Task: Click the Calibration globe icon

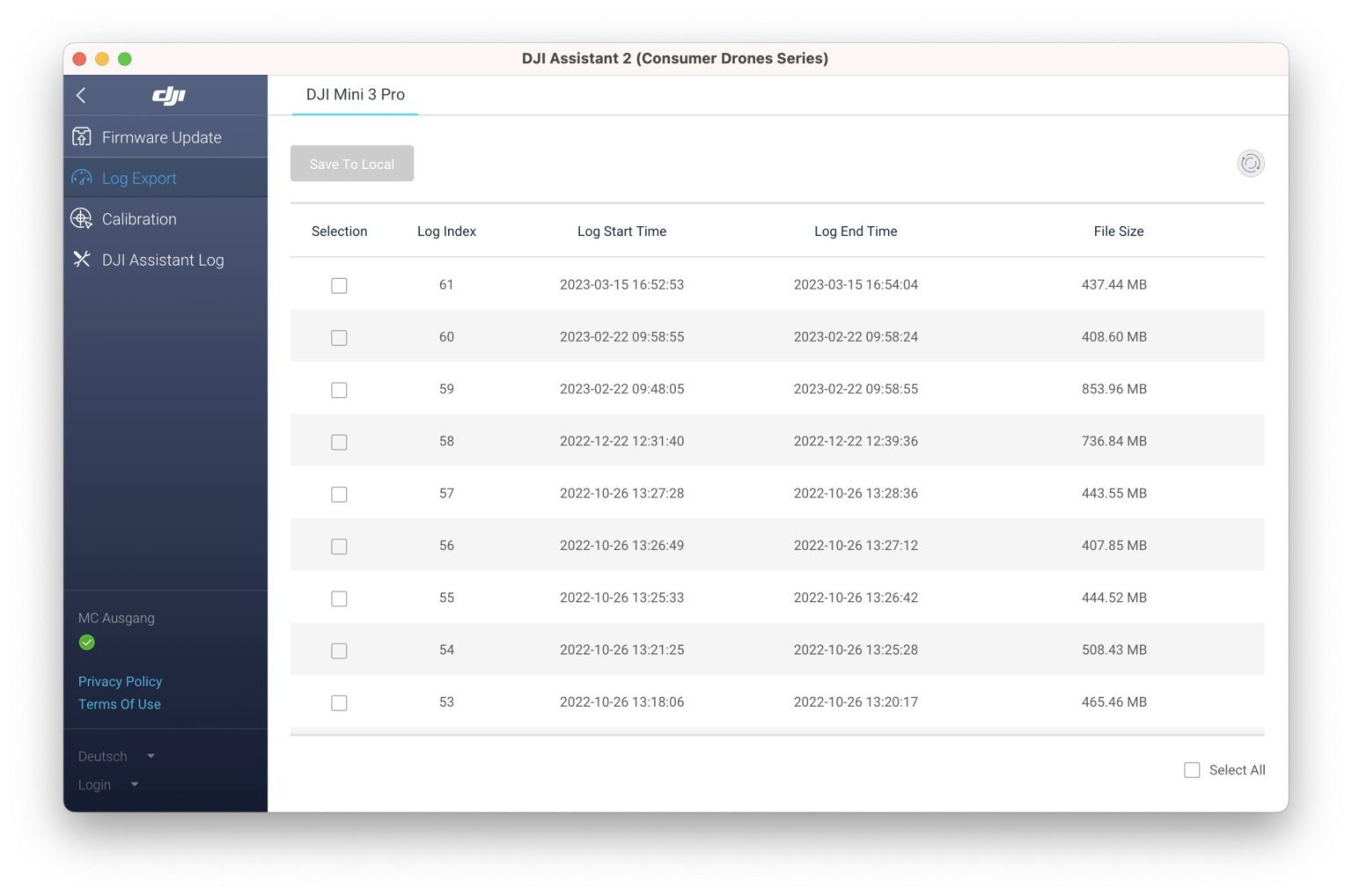Action: tap(82, 218)
